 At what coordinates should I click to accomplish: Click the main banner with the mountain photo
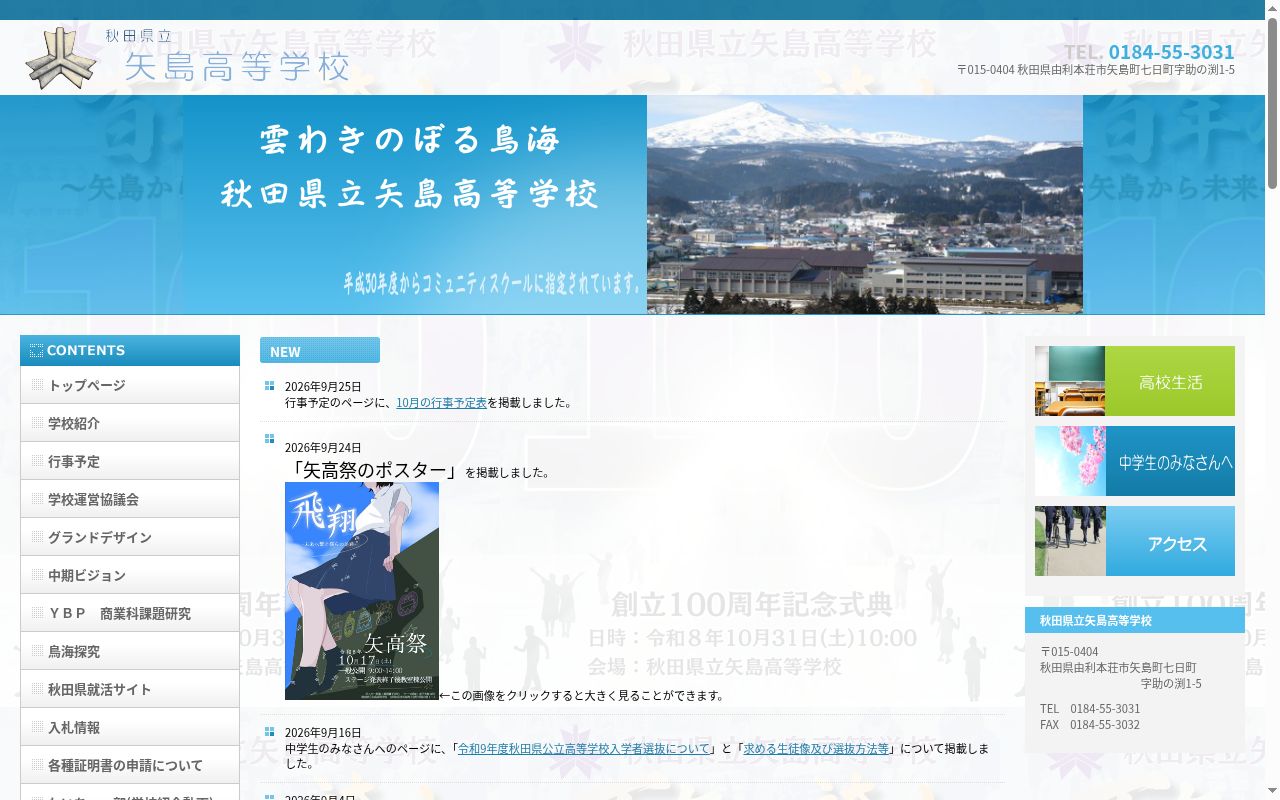pyautogui.click(x=632, y=205)
